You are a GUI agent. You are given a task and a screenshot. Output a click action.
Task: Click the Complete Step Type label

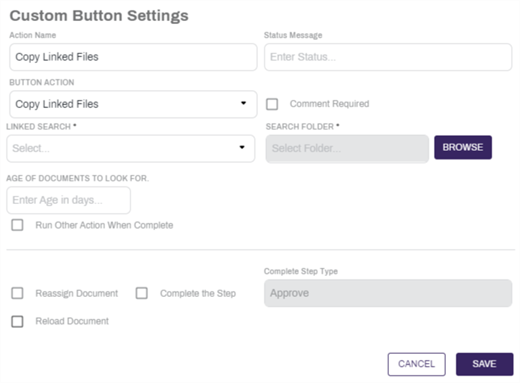(x=301, y=271)
